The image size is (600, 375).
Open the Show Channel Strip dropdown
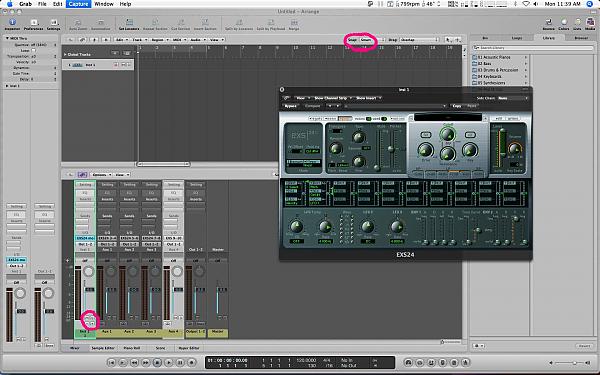point(332,98)
